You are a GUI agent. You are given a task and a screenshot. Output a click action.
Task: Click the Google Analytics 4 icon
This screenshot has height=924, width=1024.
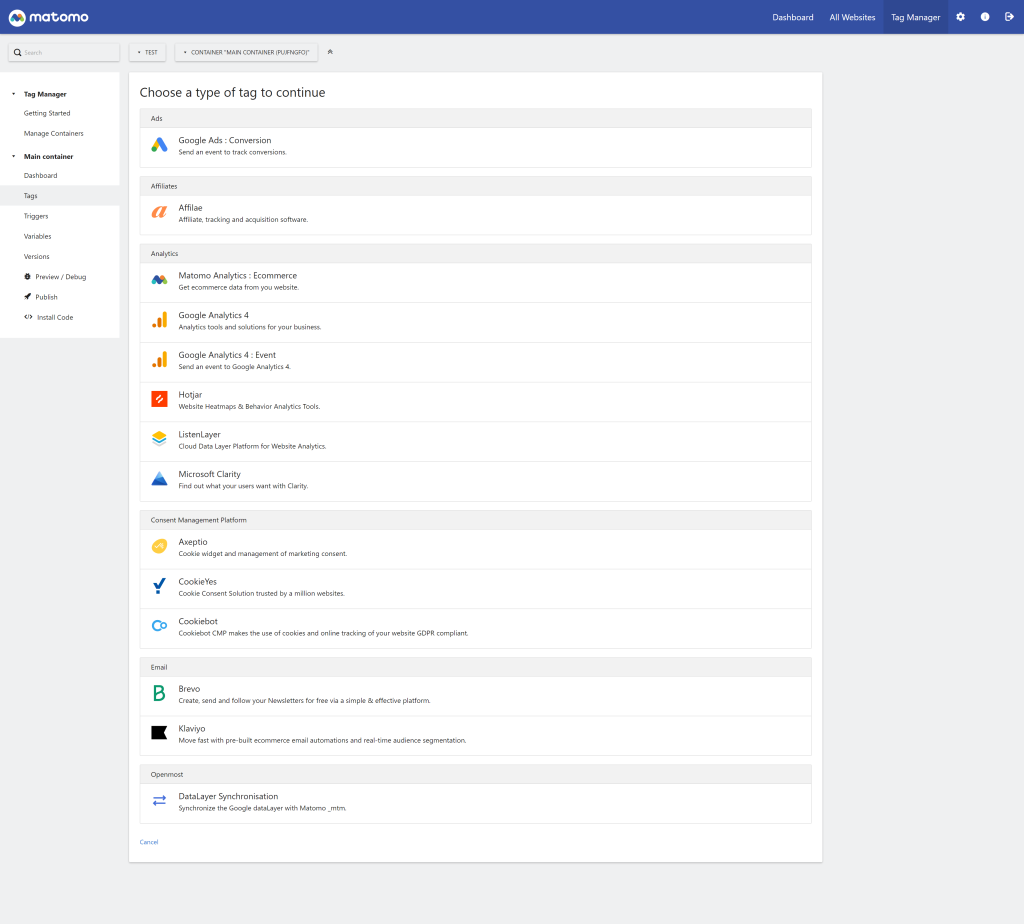[x=159, y=320]
